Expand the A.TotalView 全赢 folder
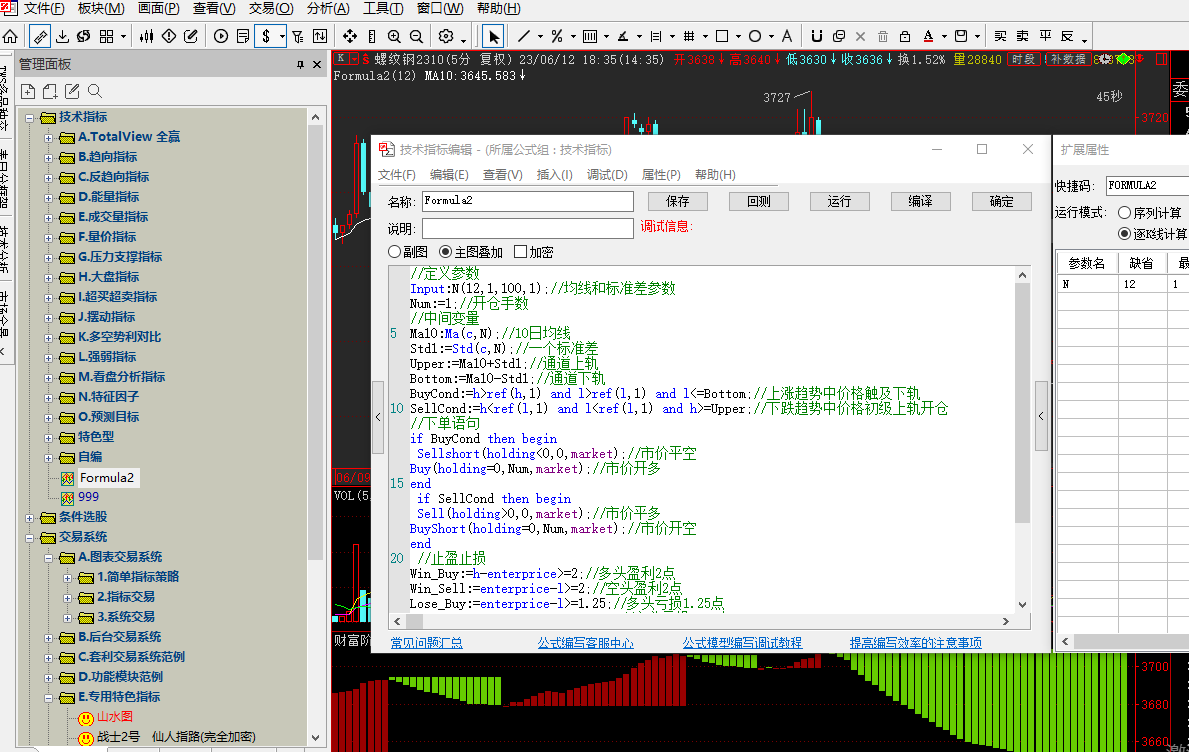This screenshot has height=752, width=1189. click(x=48, y=138)
